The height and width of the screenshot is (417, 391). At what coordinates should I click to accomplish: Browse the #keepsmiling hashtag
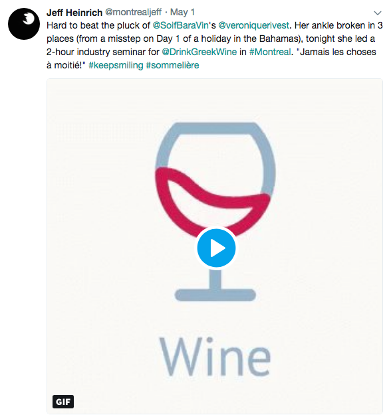click(x=116, y=65)
